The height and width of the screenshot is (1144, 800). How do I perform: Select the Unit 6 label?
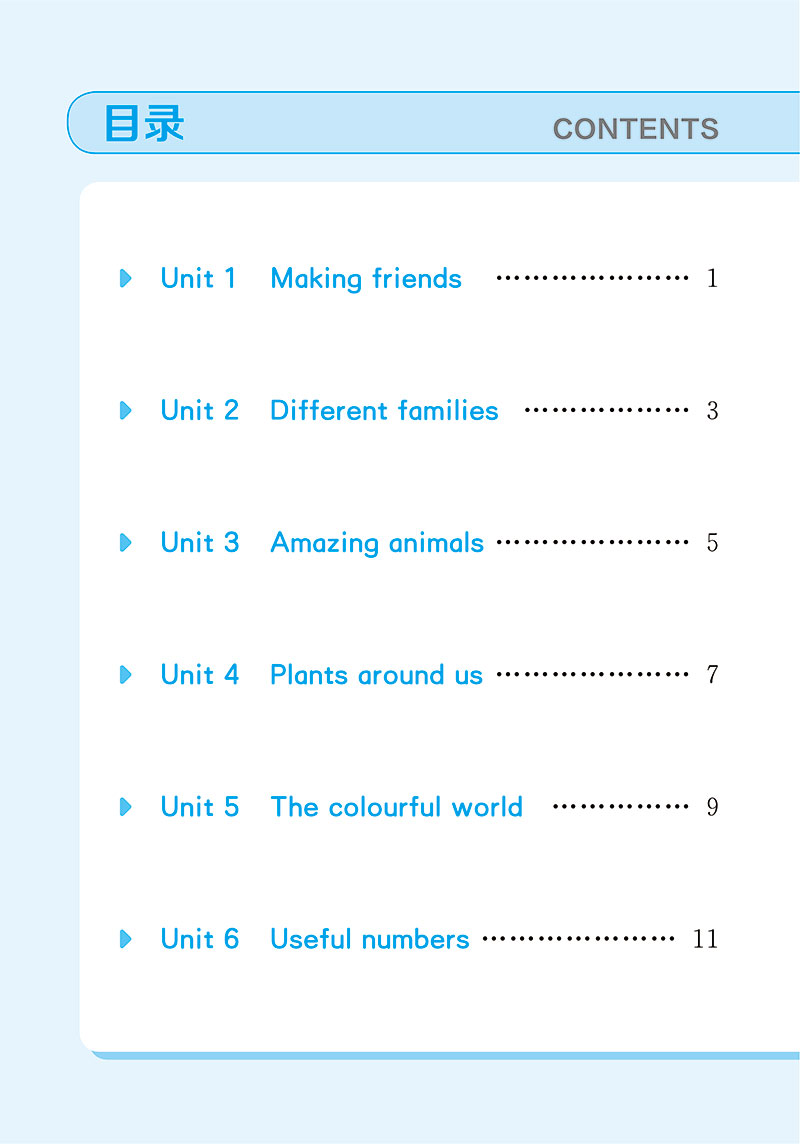coord(200,938)
